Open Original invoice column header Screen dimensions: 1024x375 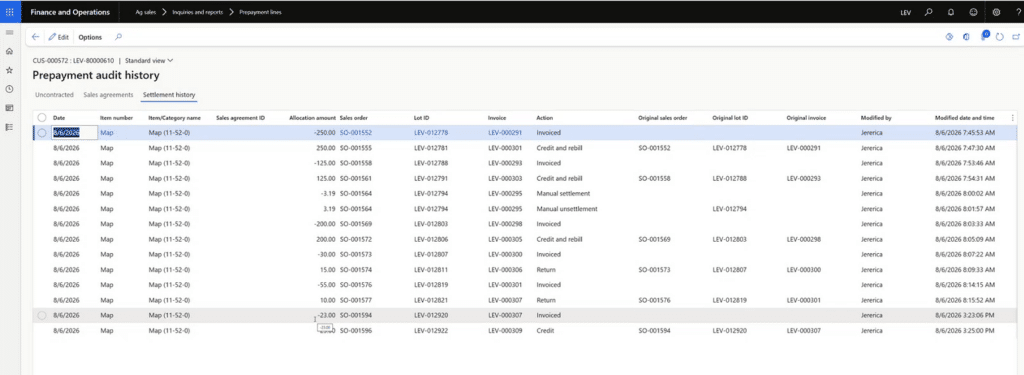click(807, 118)
